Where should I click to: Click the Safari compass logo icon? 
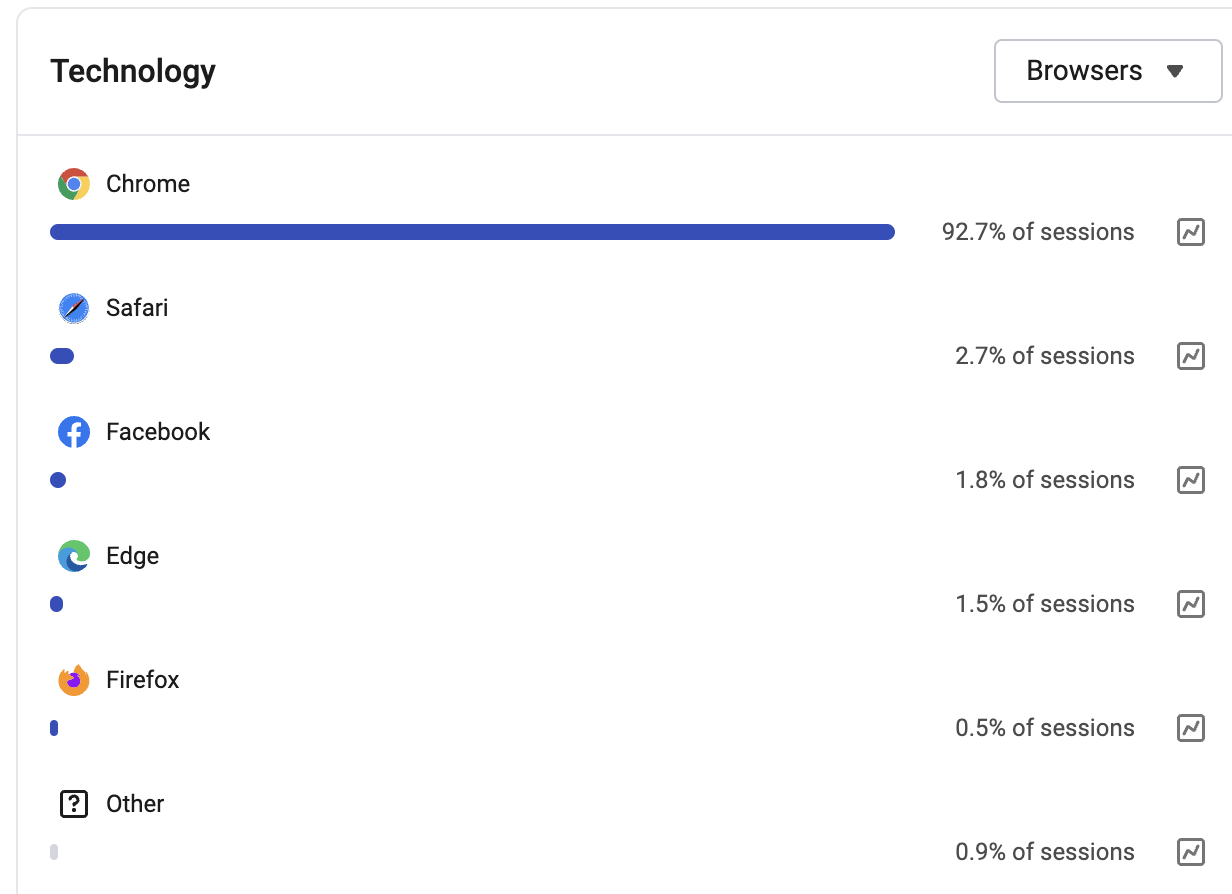coord(74,308)
